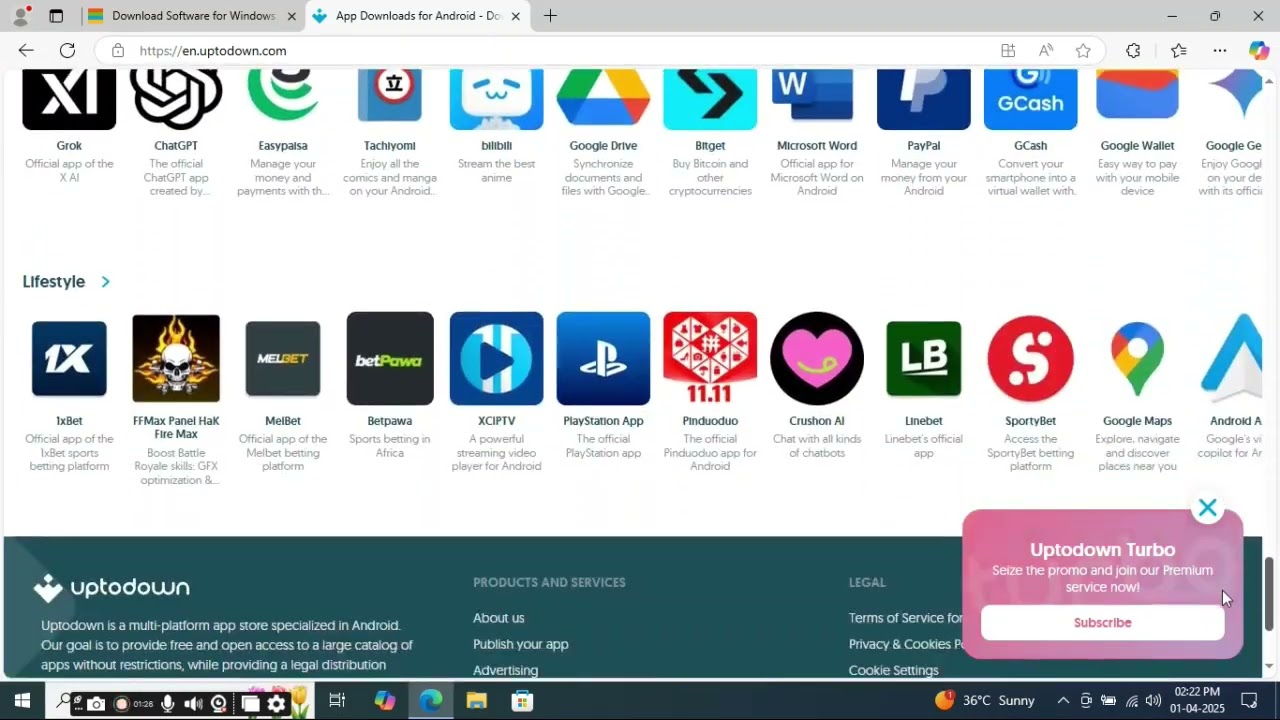Open the PayPal app icon

[x=924, y=99]
